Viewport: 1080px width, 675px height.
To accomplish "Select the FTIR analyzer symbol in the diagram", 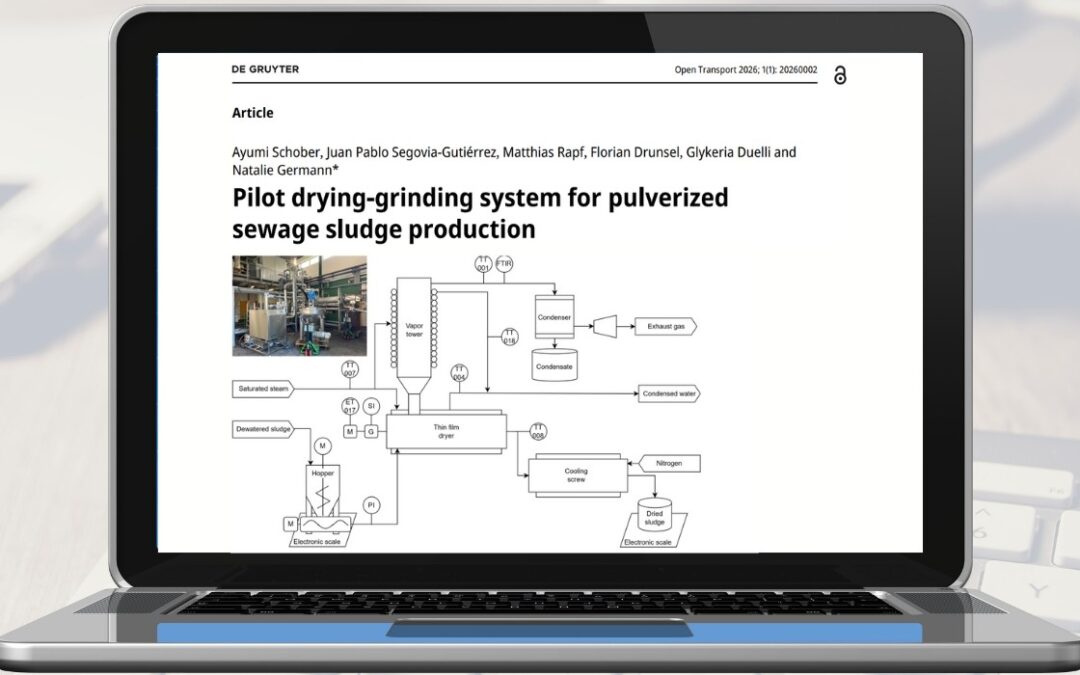I will click(x=504, y=264).
